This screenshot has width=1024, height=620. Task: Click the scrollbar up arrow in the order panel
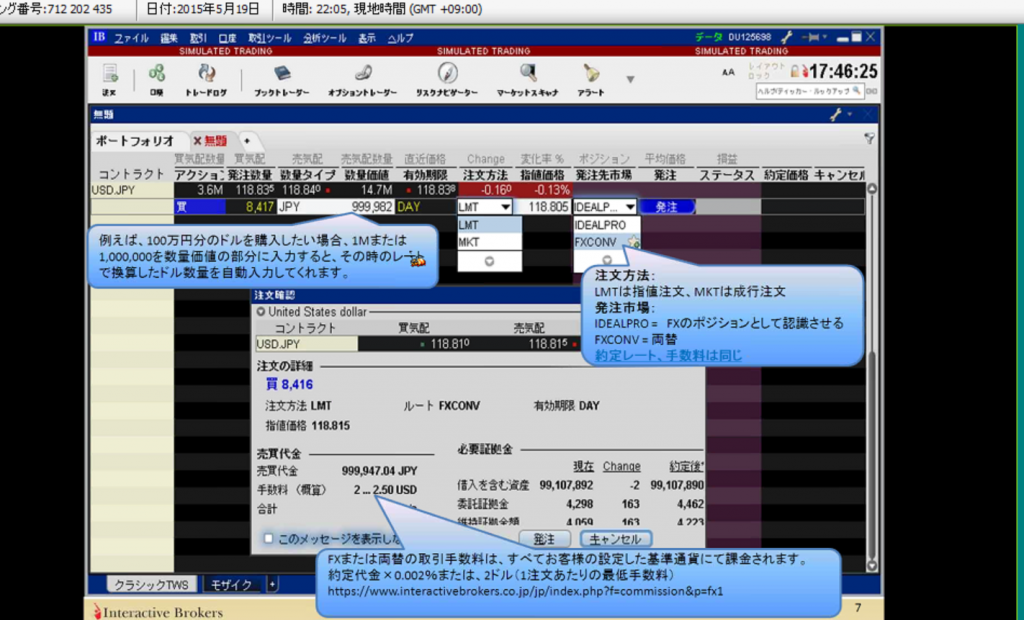[871, 189]
